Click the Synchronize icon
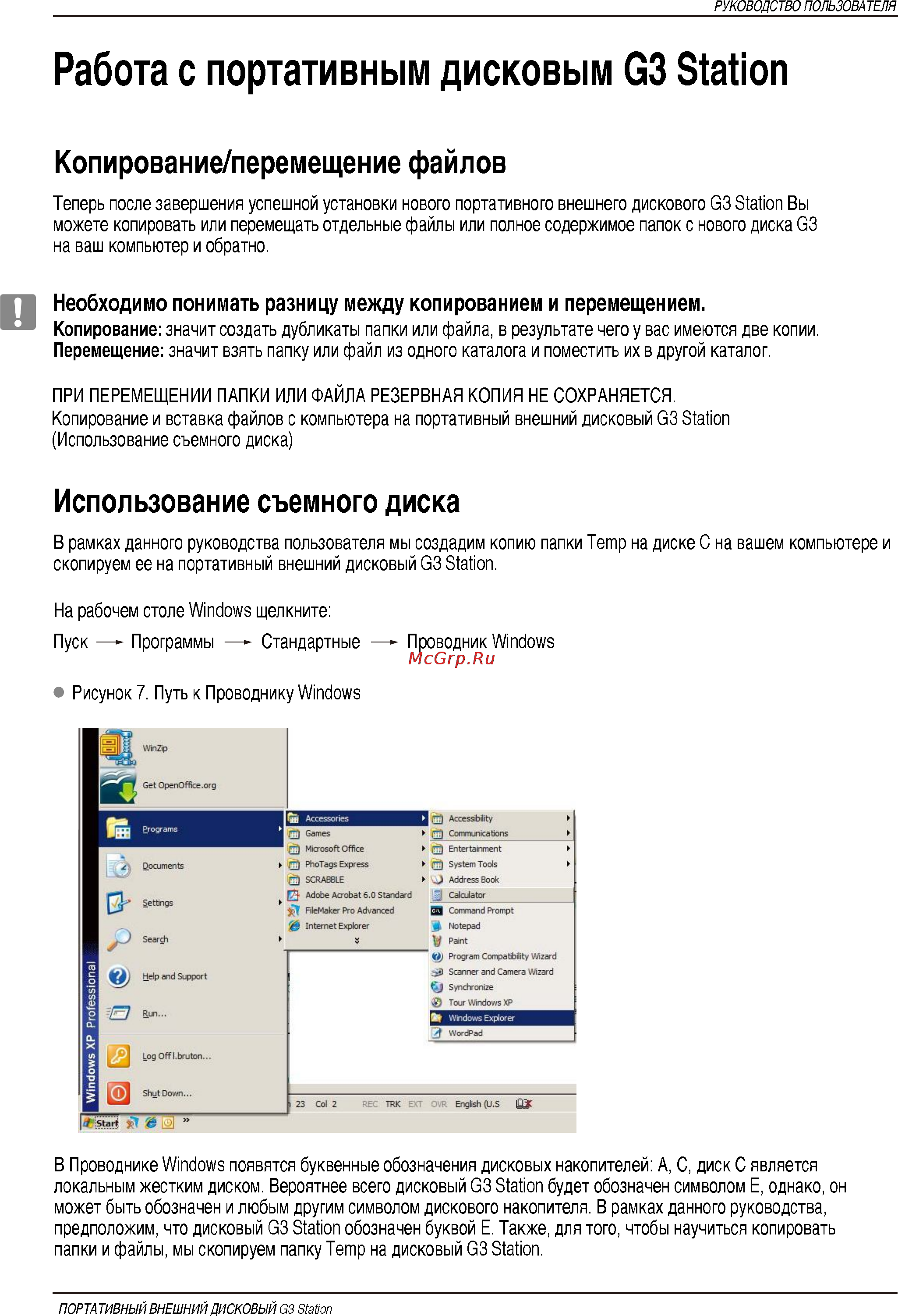 (x=437, y=987)
